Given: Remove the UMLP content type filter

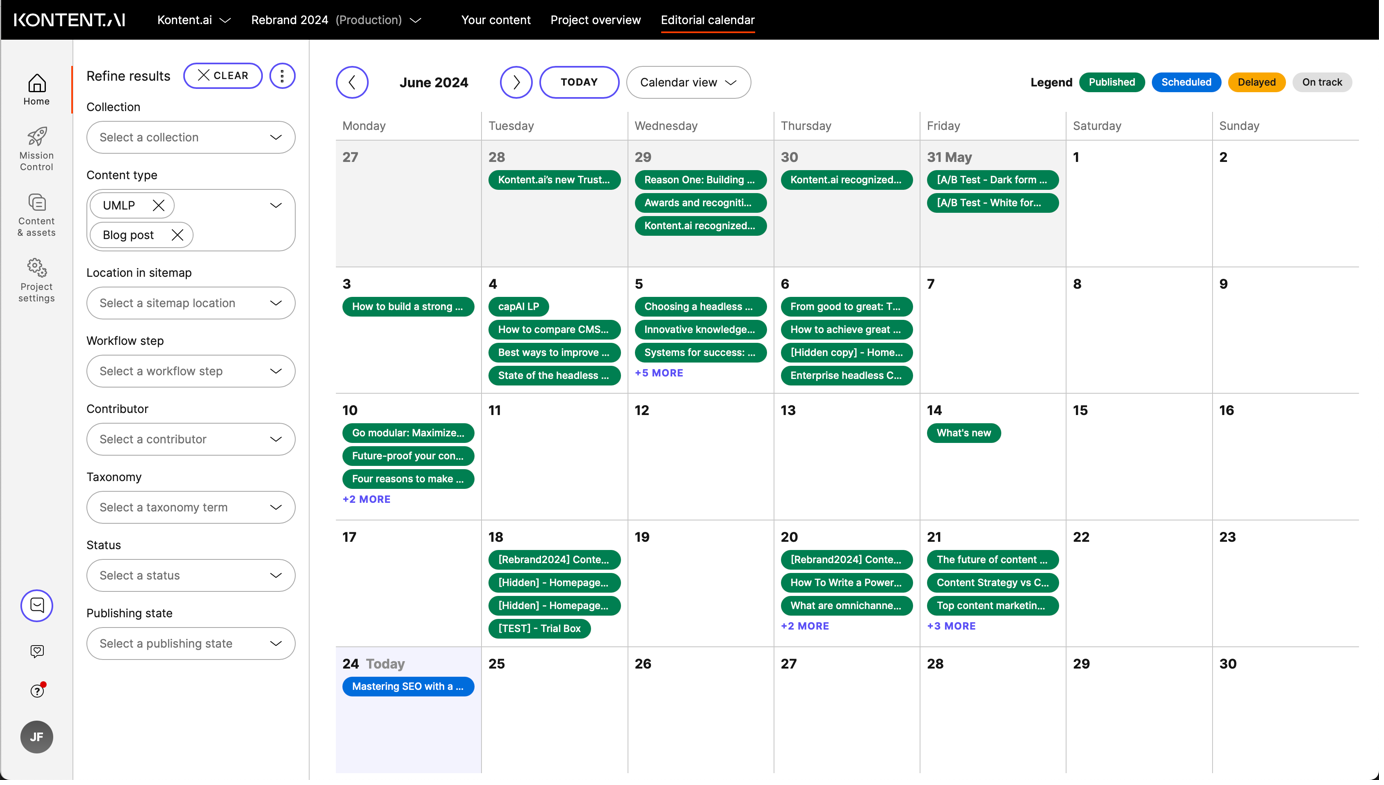Looking at the screenshot, I should click(158, 205).
